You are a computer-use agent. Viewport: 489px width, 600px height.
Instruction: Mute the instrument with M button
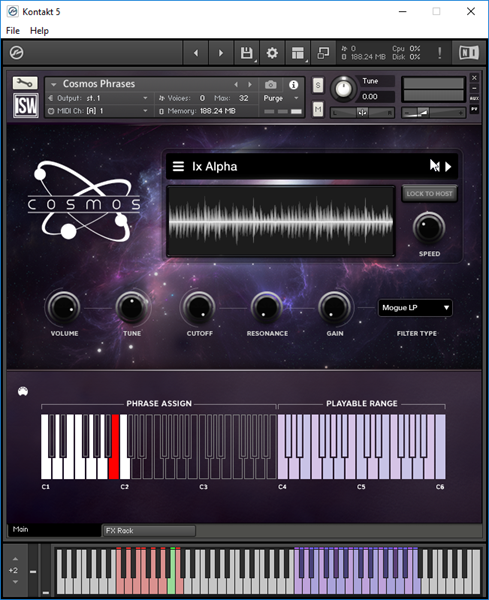(x=318, y=109)
